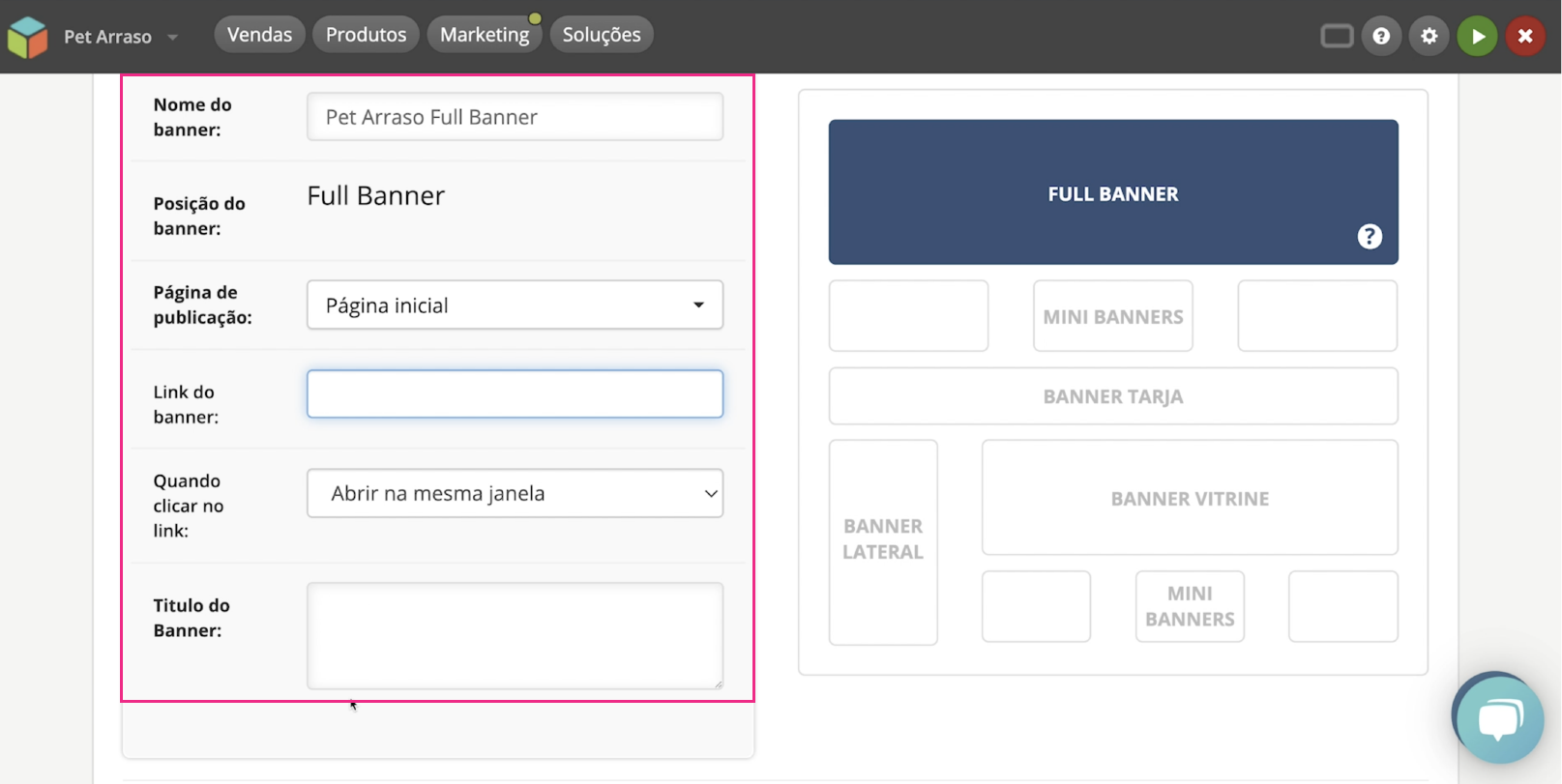Click the Full Banner position text
The image size is (1562, 784).
(376, 196)
